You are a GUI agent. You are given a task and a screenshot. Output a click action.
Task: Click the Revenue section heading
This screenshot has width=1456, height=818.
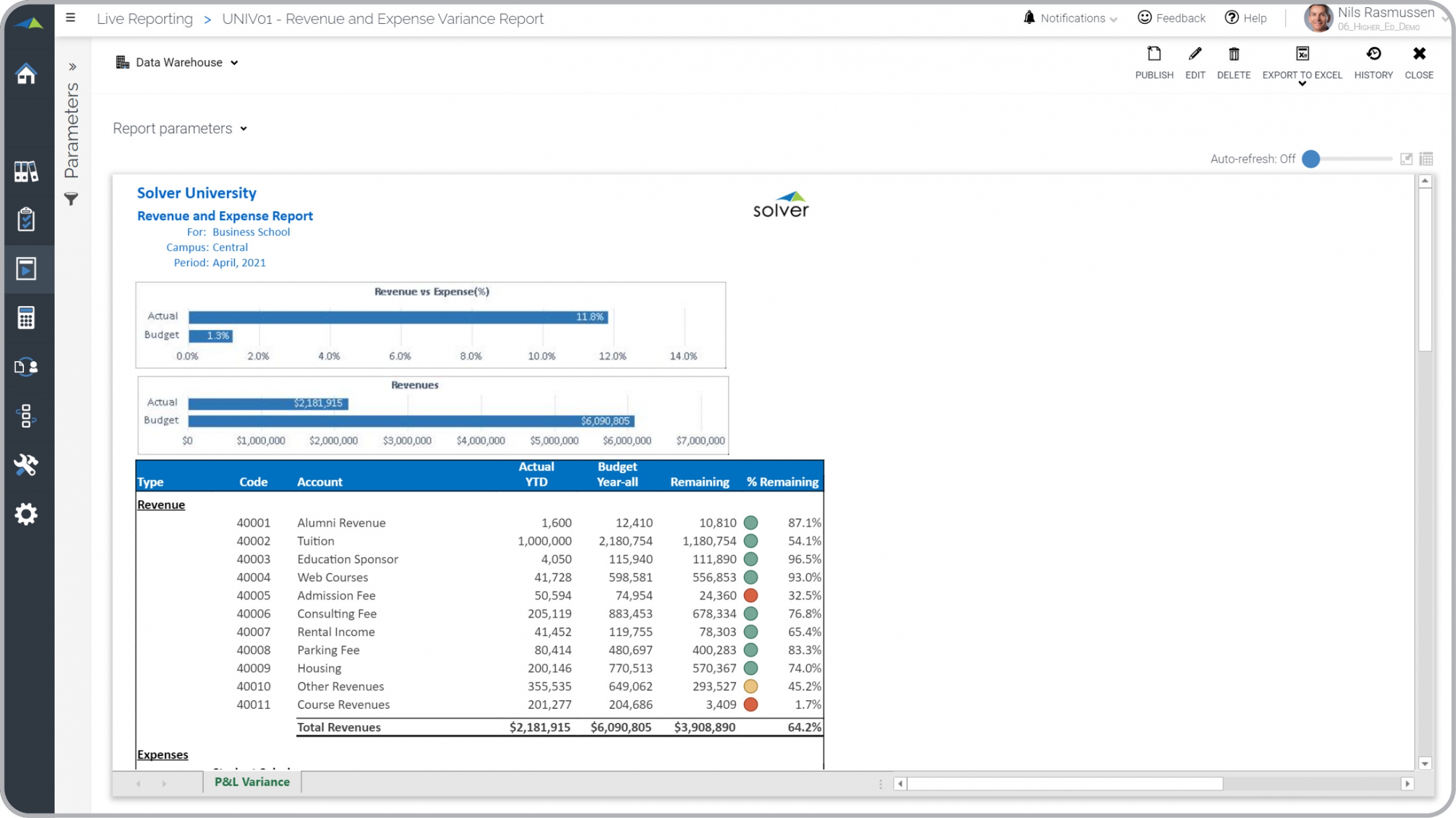tap(161, 505)
